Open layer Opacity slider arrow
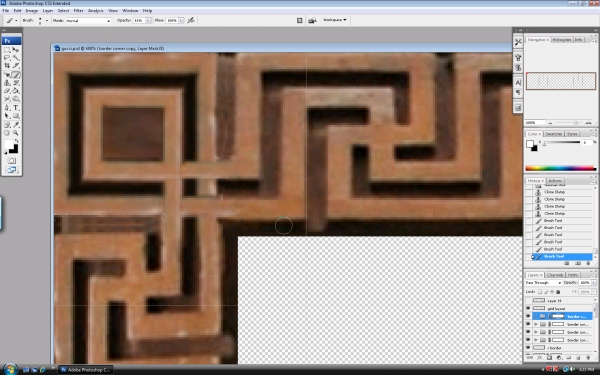This screenshot has width=600, height=375. click(593, 283)
